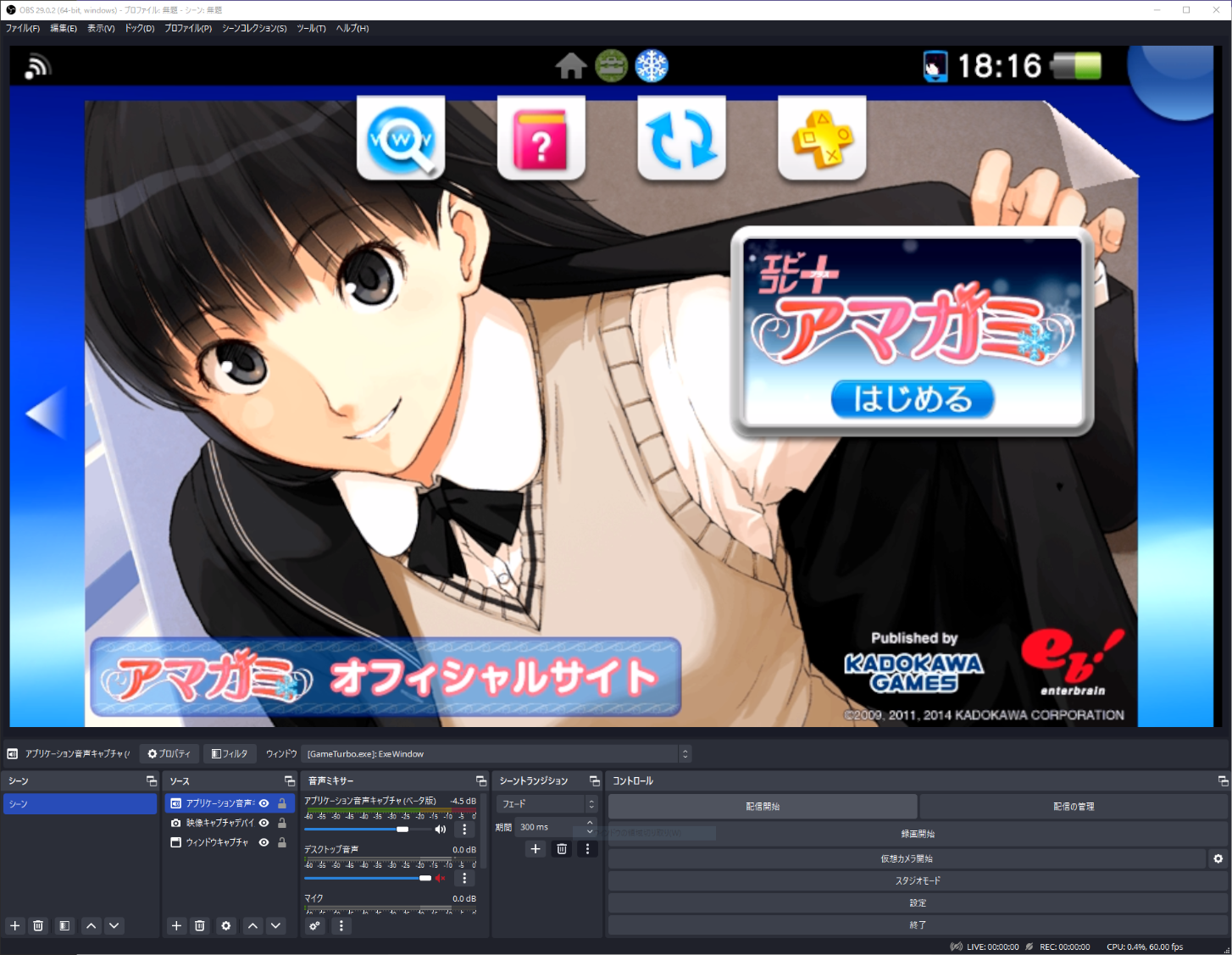Undock the 音声ミキサー panel
The height and width of the screenshot is (955, 1232).
click(481, 780)
